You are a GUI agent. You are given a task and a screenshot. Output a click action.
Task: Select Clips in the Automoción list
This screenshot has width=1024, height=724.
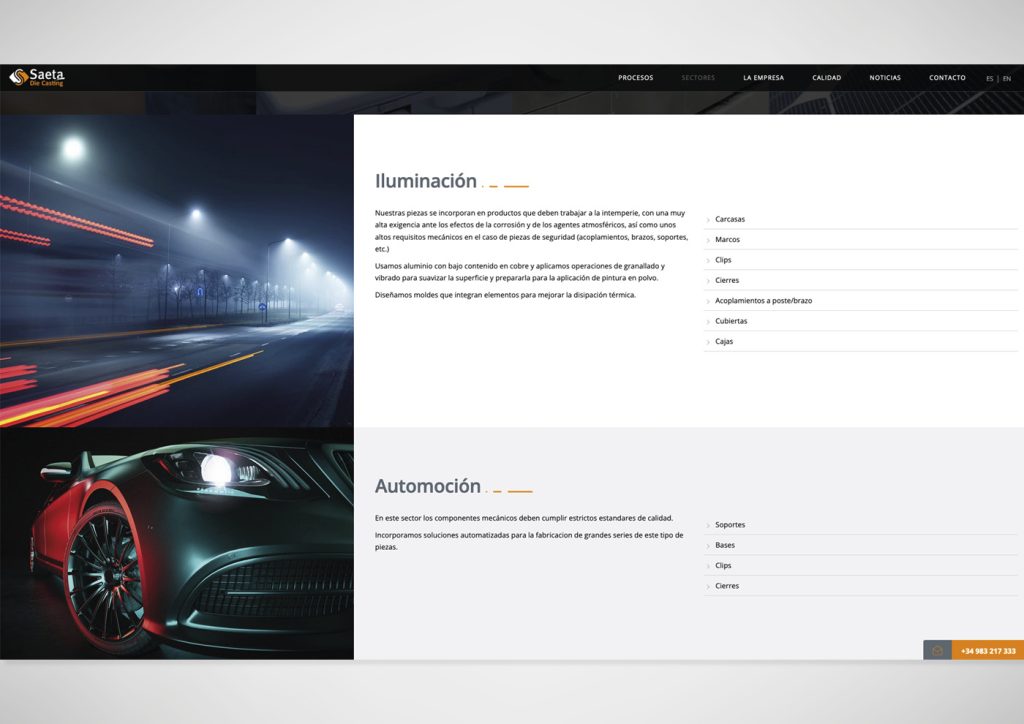coord(860,565)
